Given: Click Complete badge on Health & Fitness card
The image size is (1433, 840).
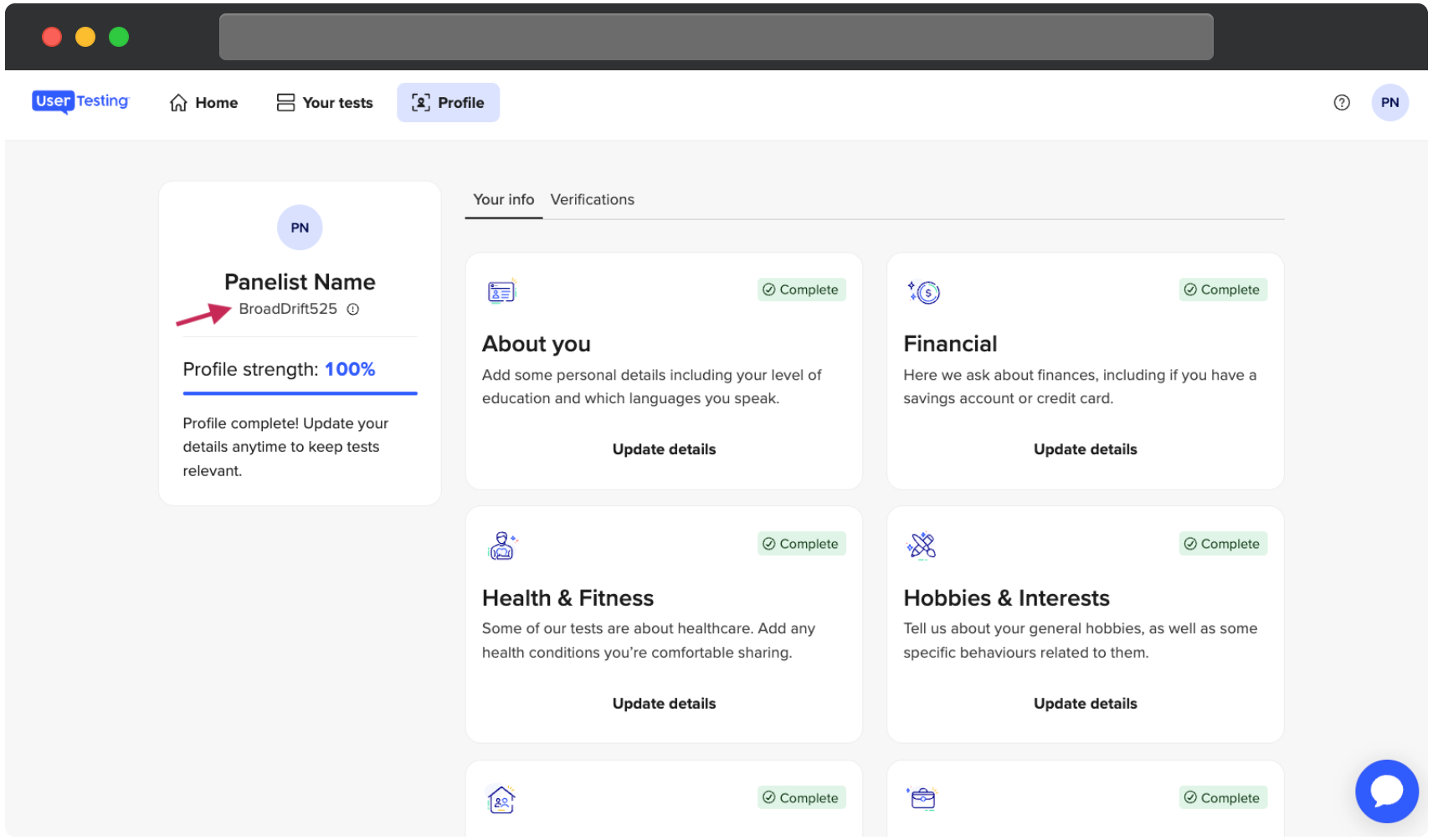Looking at the screenshot, I should tap(801, 544).
